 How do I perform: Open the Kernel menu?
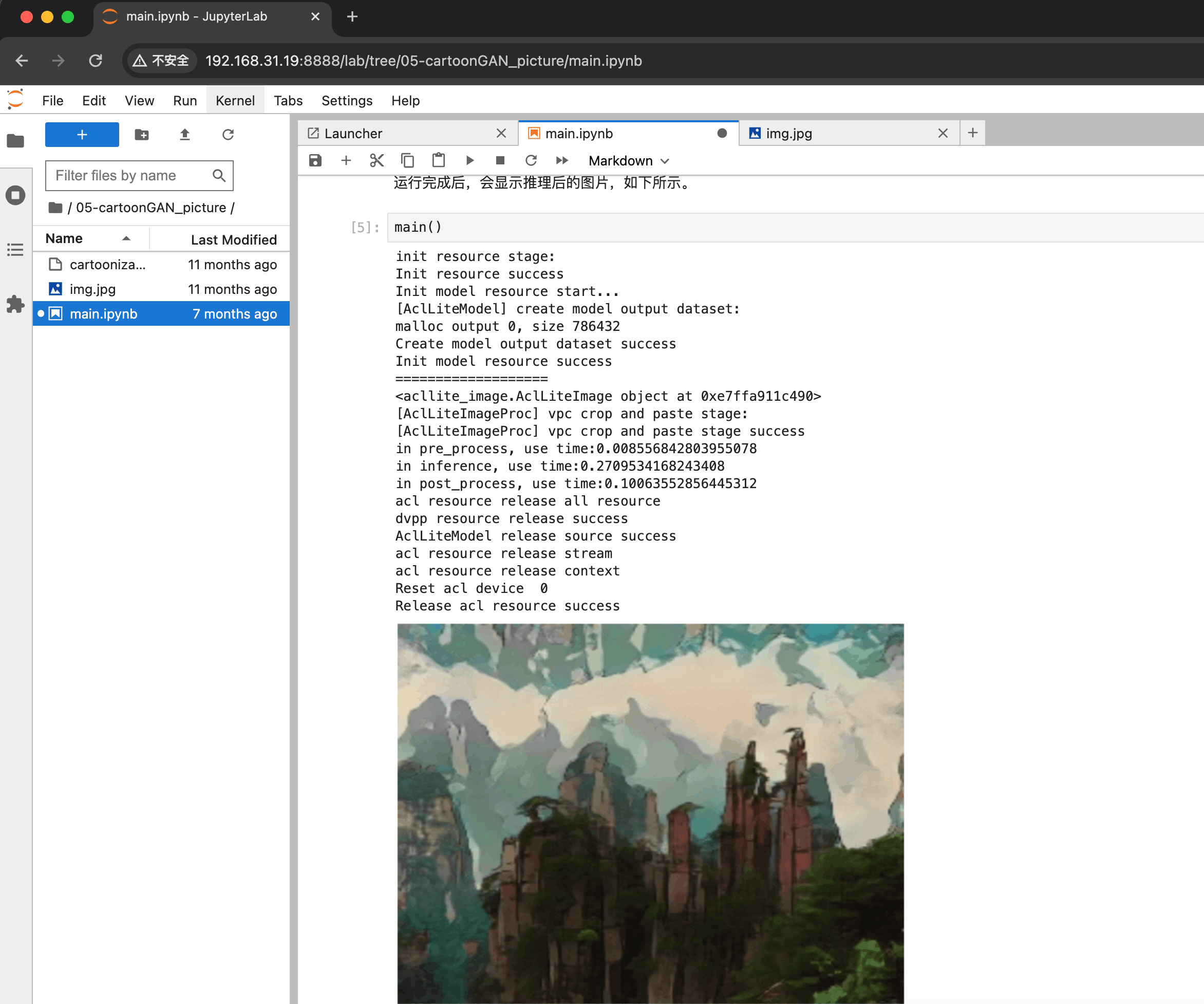point(235,101)
